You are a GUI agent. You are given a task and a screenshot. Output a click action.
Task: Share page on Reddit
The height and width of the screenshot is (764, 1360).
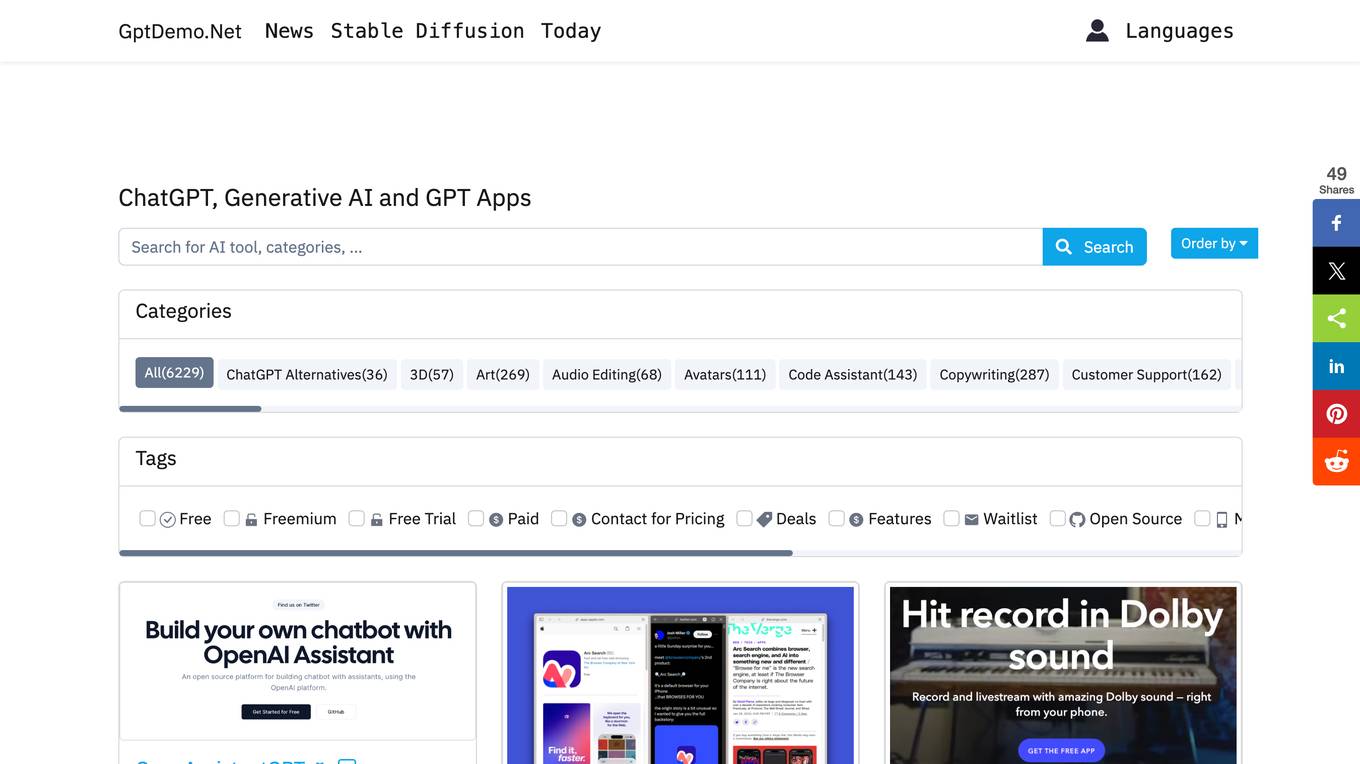point(1336,462)
